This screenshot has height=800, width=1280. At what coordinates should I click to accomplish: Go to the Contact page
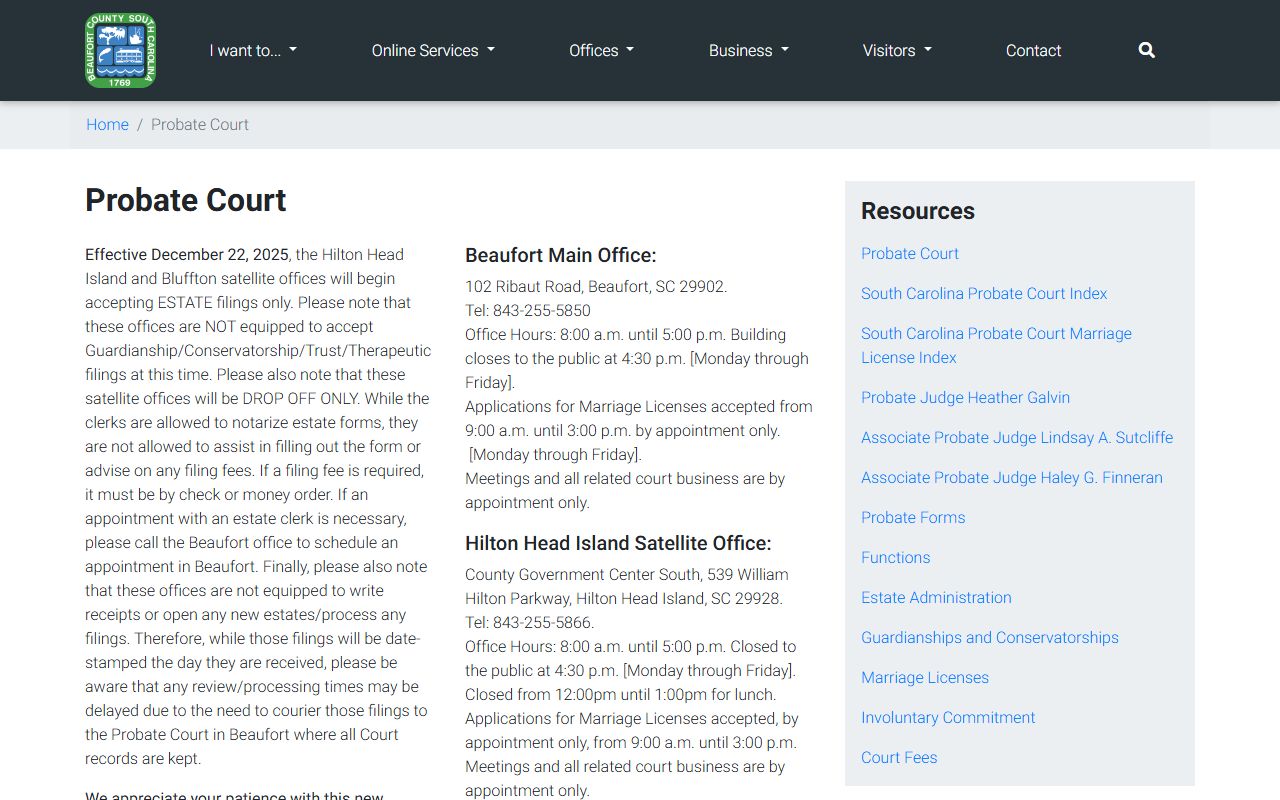(x=1033, y=50)
